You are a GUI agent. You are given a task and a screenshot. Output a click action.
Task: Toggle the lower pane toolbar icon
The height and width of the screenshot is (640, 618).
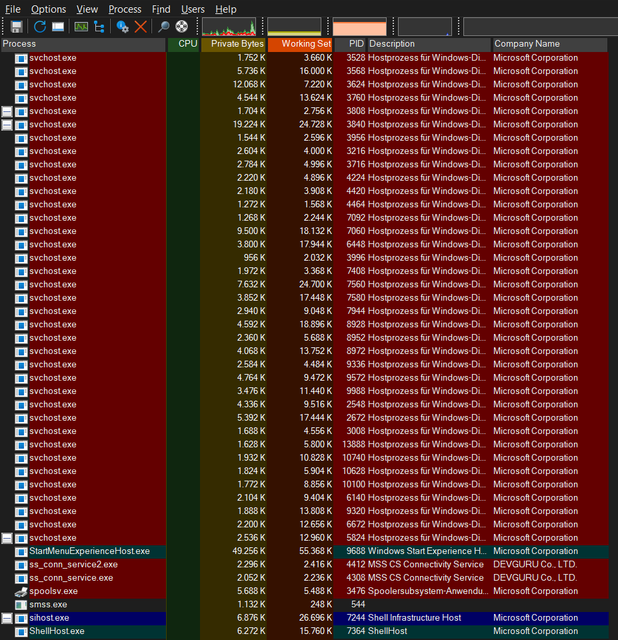(58, 27)
